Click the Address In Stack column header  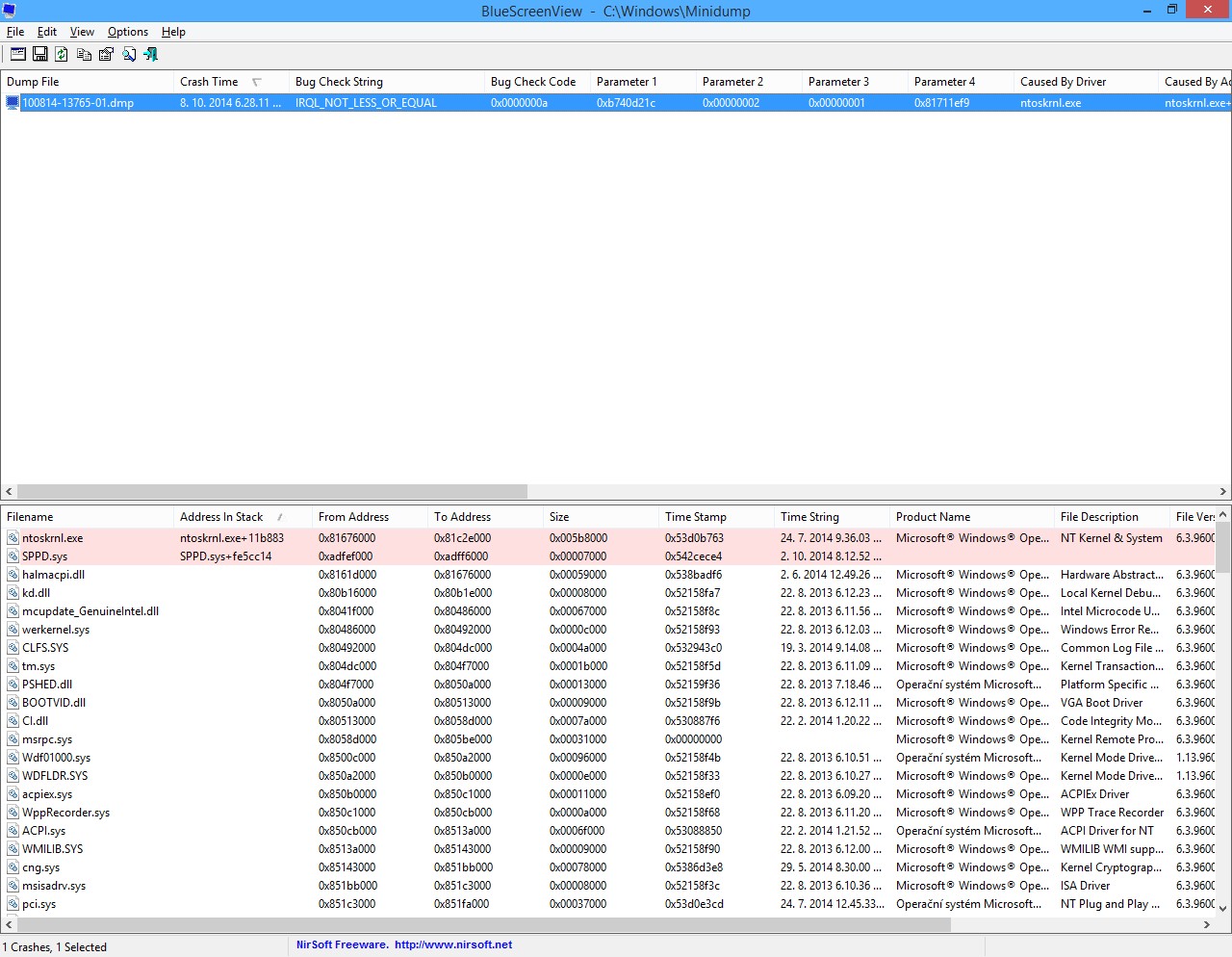(x=244, y=517)
